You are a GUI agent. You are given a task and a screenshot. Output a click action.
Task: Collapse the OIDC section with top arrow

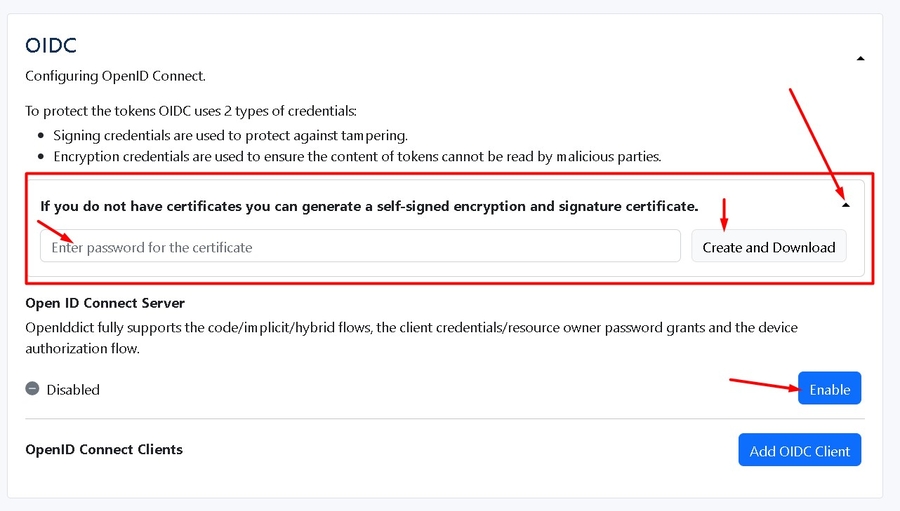click(x=860, y=59)
